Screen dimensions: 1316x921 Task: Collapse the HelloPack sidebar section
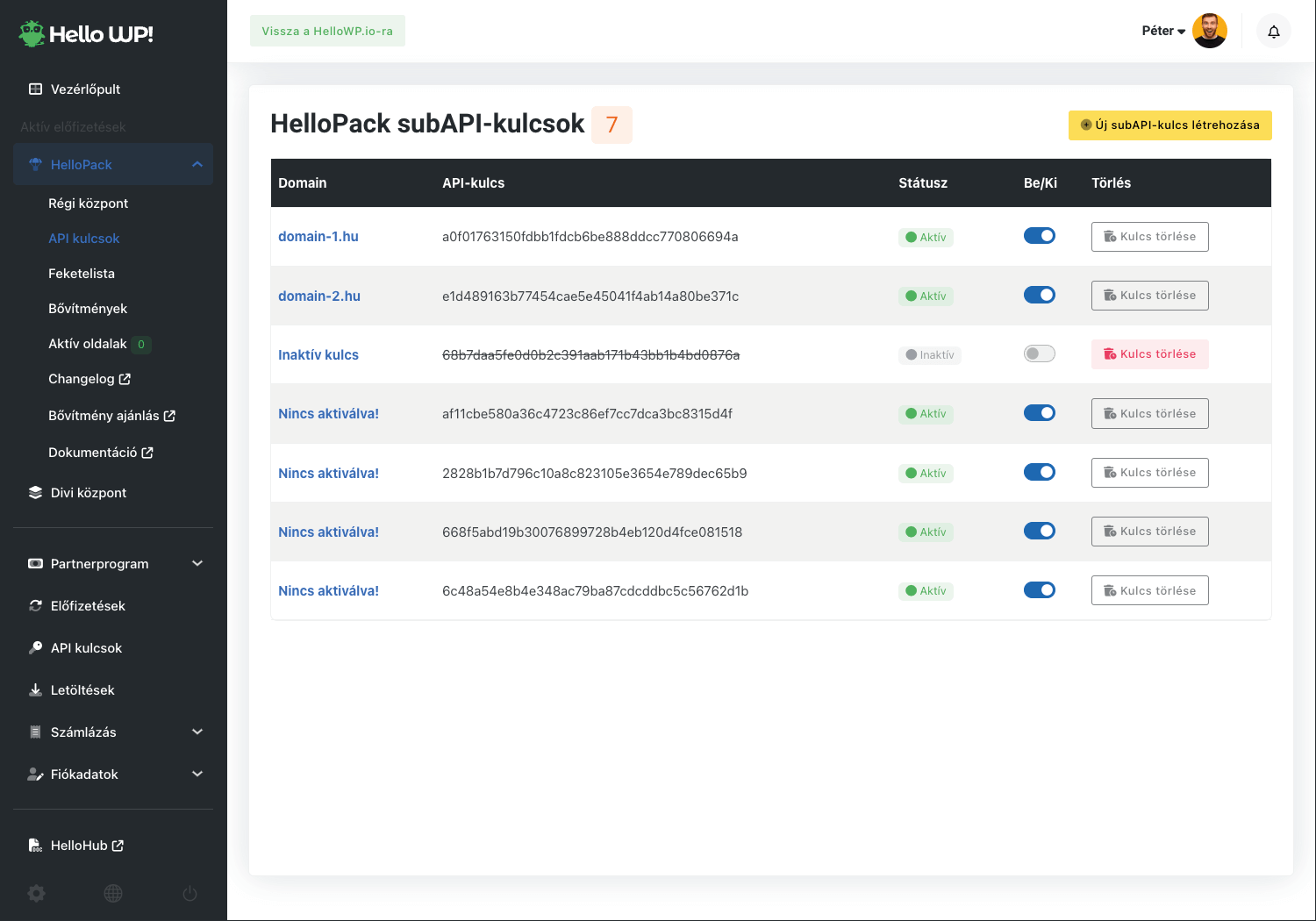tap(197, 164)
